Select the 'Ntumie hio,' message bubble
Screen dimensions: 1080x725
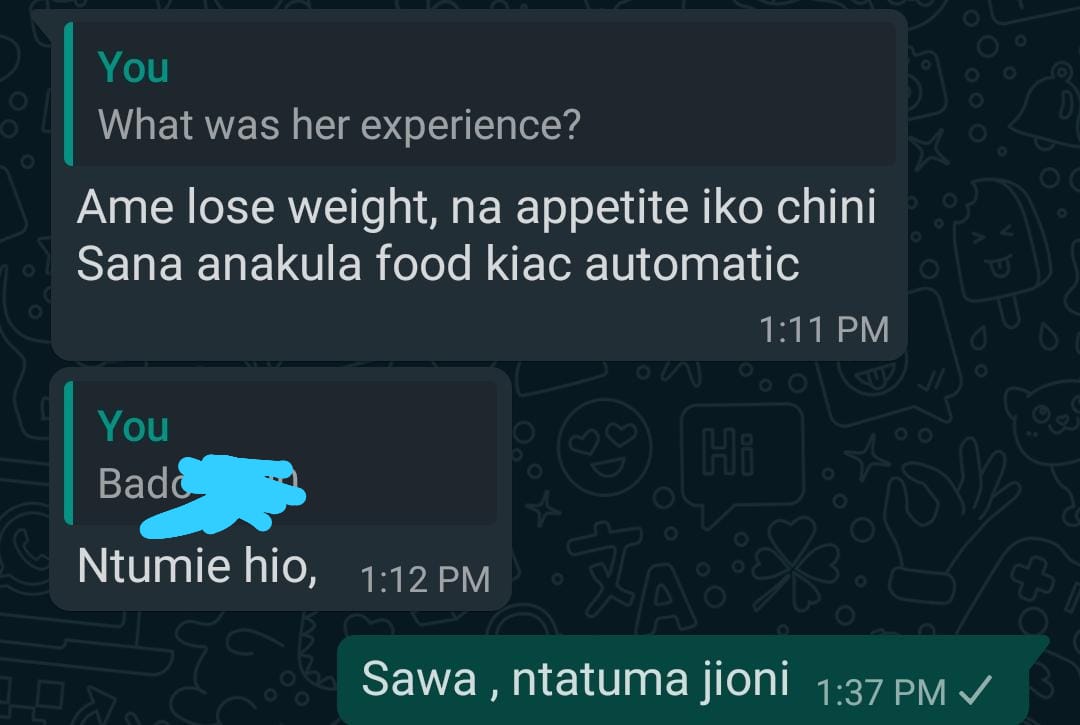click(280, 490)
